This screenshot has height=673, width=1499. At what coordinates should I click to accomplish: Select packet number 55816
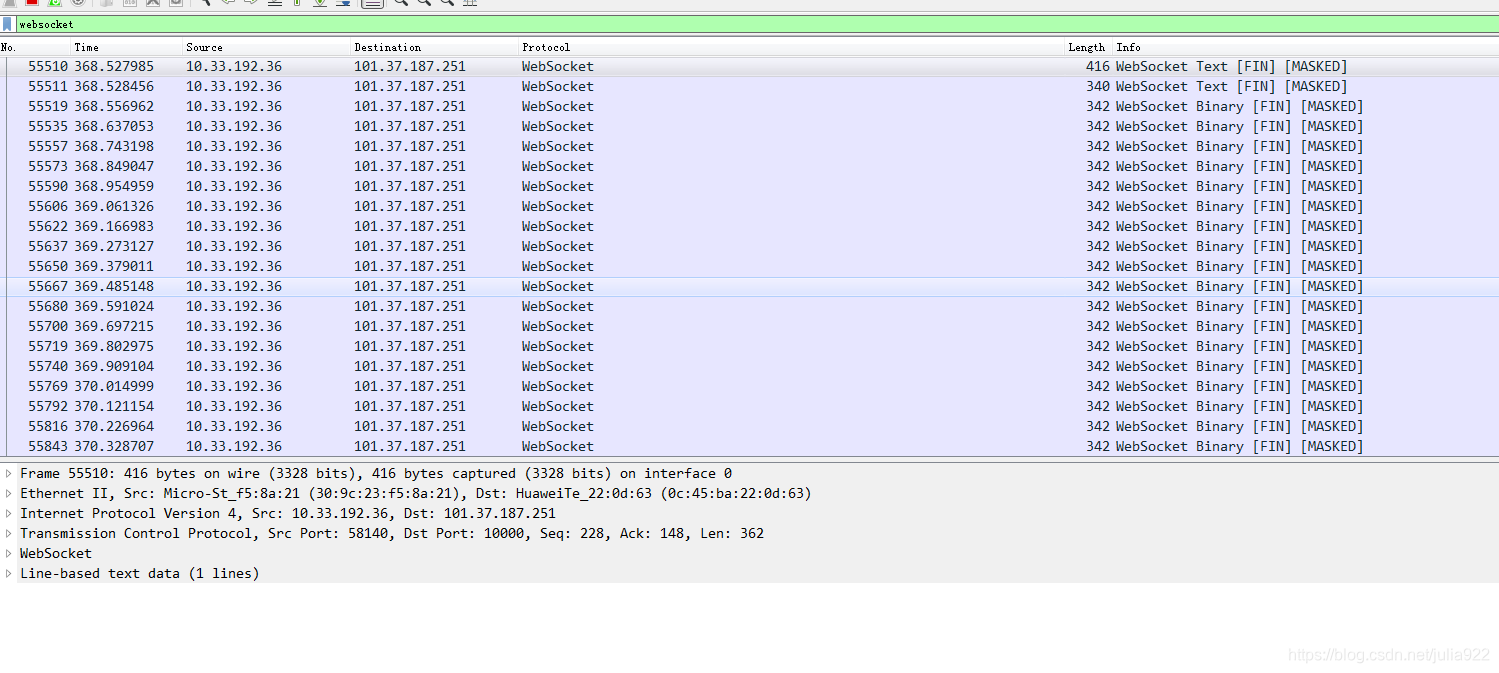click(x=749, y=426)
